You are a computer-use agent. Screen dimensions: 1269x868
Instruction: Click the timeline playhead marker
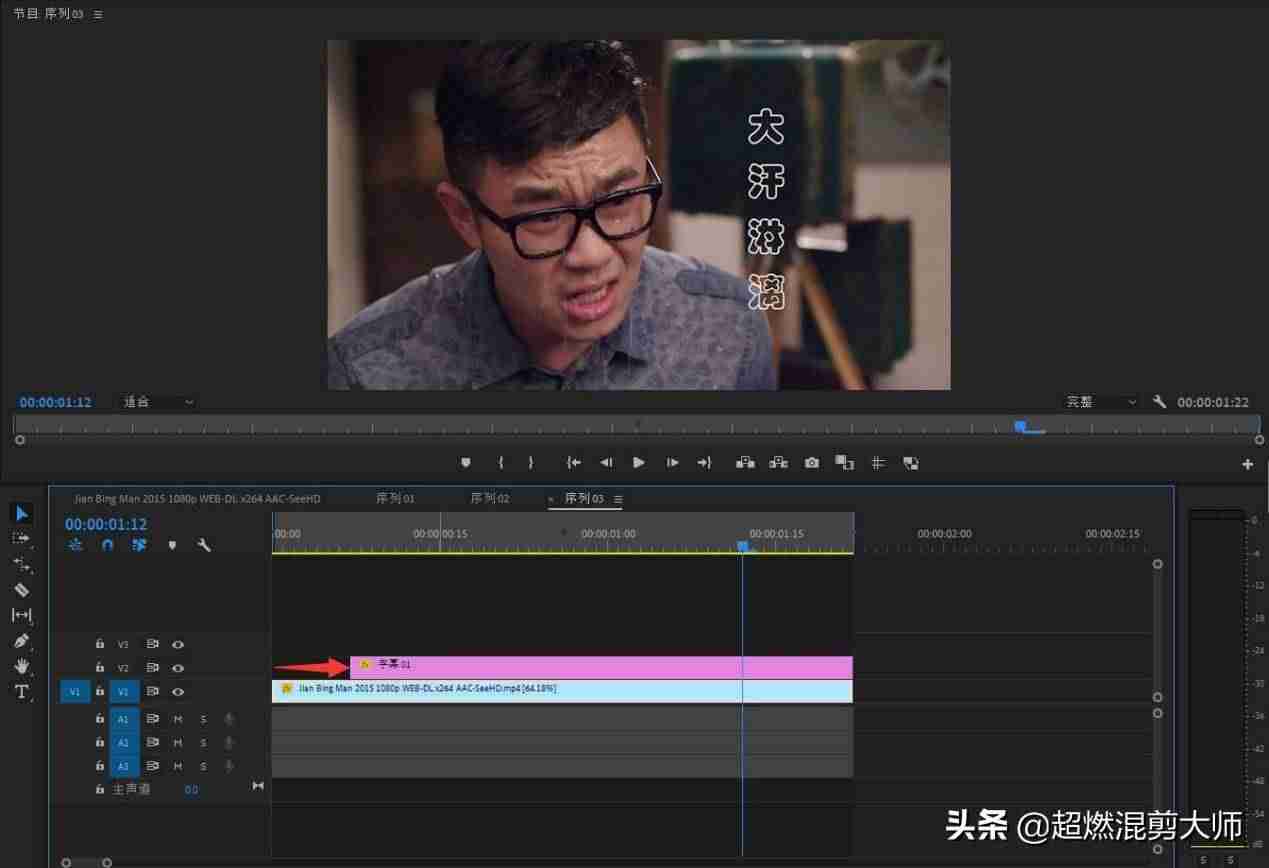(742, 546)
